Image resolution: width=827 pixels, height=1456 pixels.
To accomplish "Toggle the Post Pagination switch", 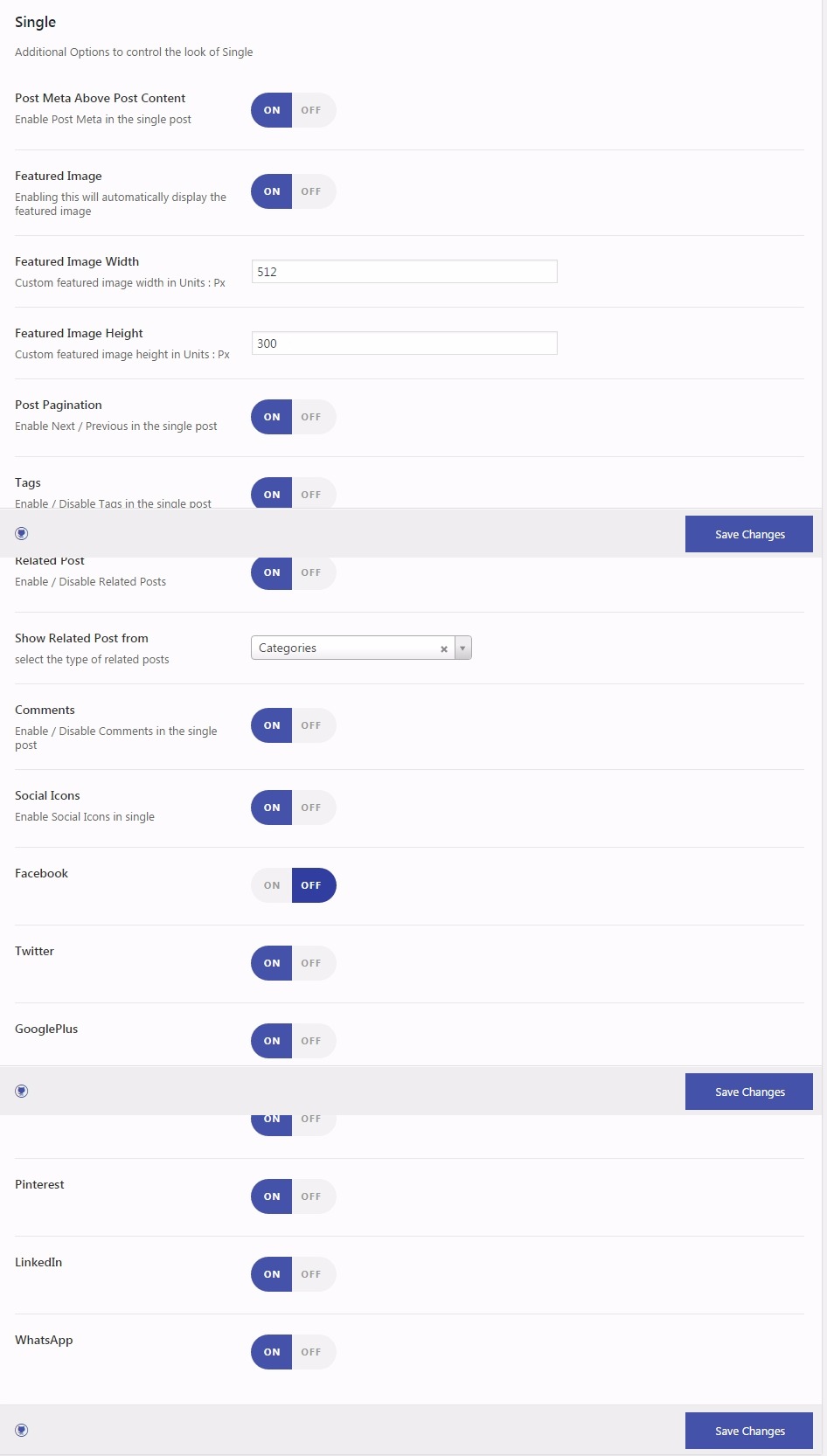I will [x=294, y=417].
